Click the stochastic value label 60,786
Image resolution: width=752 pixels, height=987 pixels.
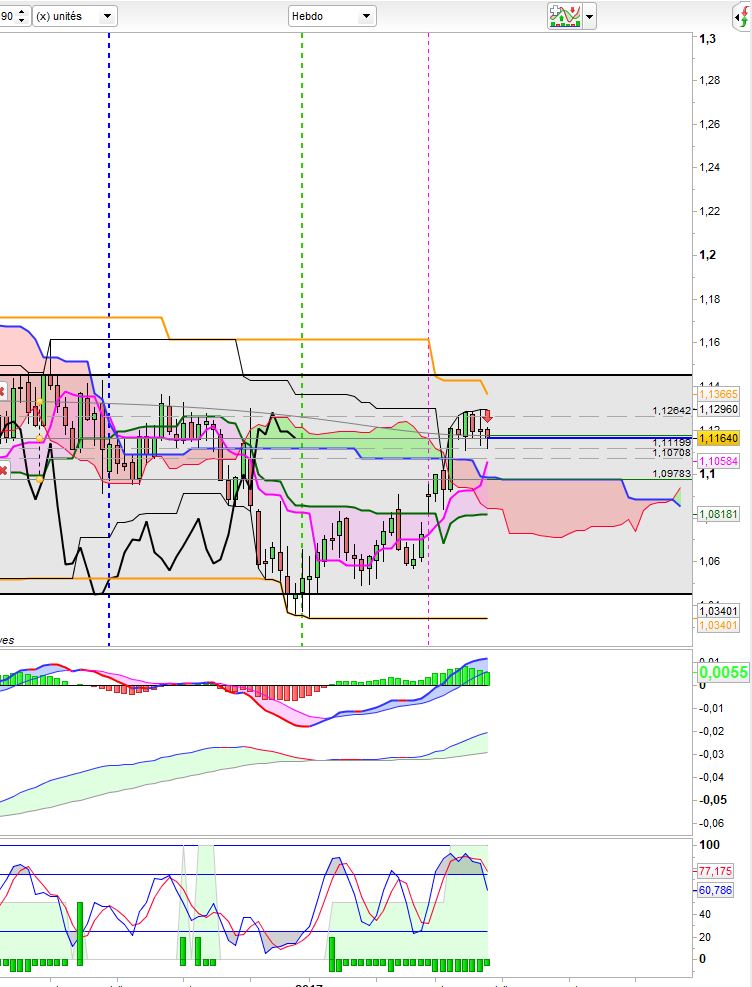click(716, 890)
